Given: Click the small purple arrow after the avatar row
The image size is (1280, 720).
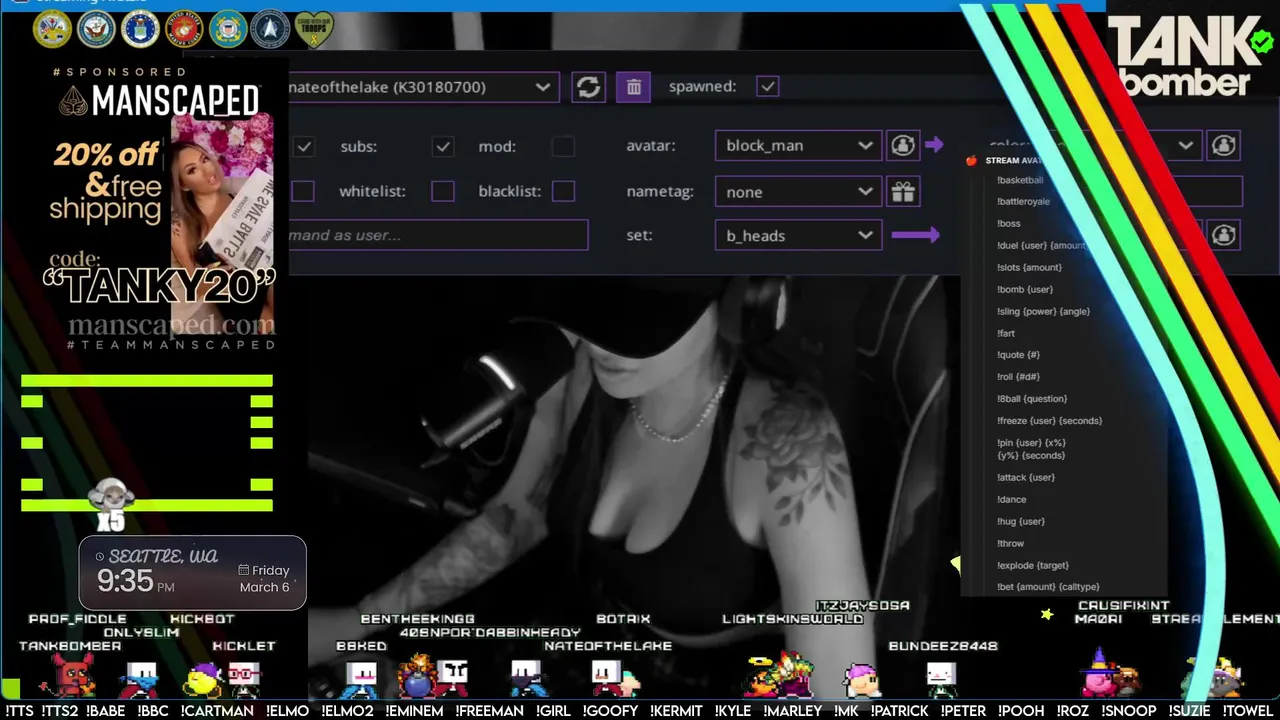Looking at the screenshot, I should click(934, 145).
